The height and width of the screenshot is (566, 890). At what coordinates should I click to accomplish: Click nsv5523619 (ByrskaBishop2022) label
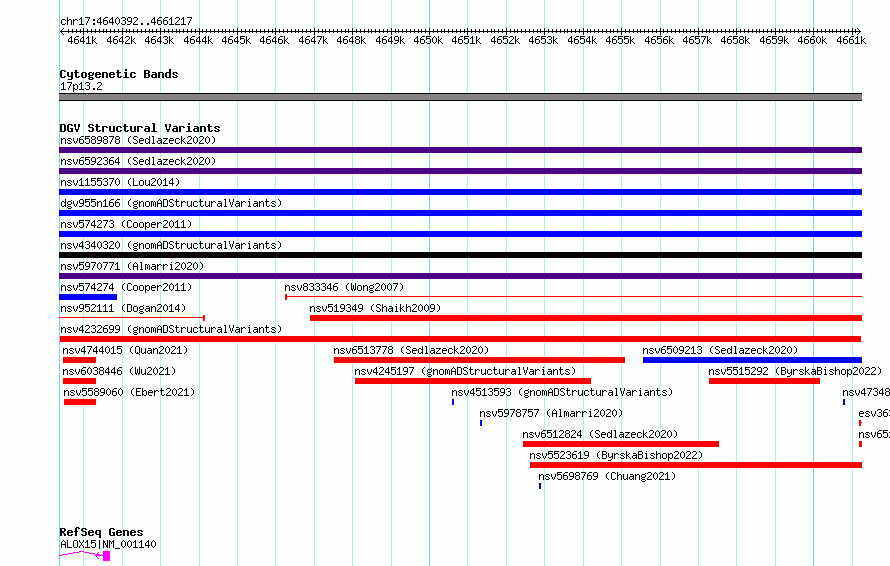click(x=616, y=455)
